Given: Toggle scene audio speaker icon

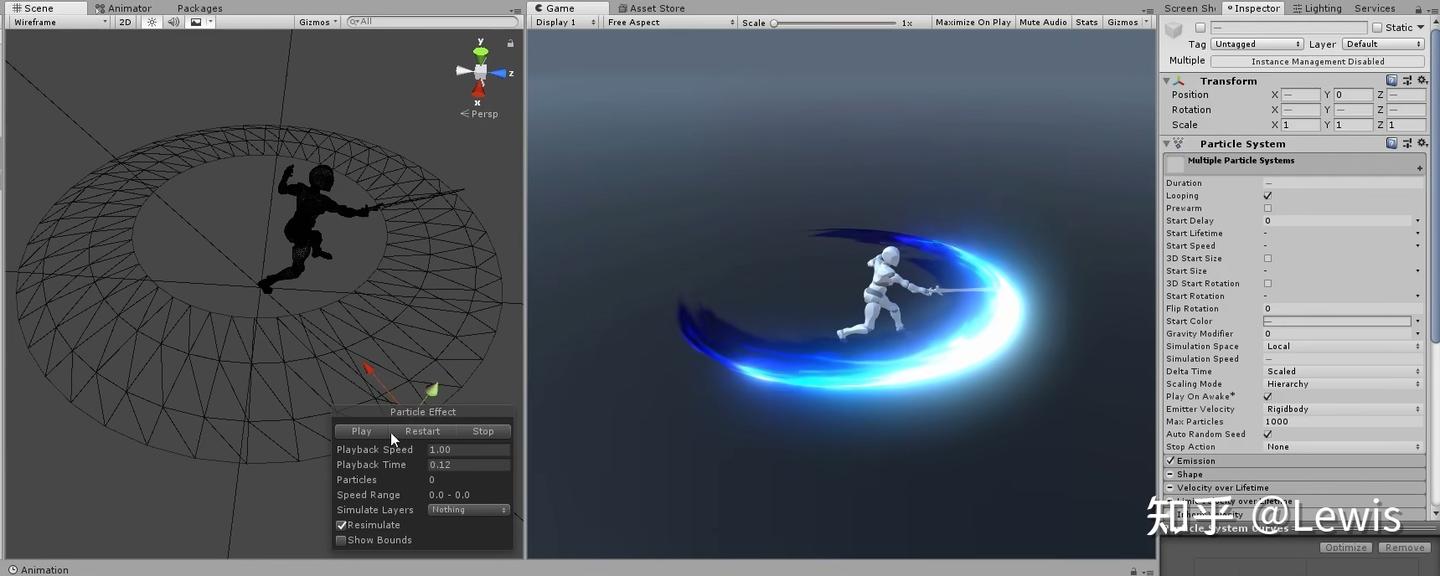Looking at the screenshot, I should 173,22.
